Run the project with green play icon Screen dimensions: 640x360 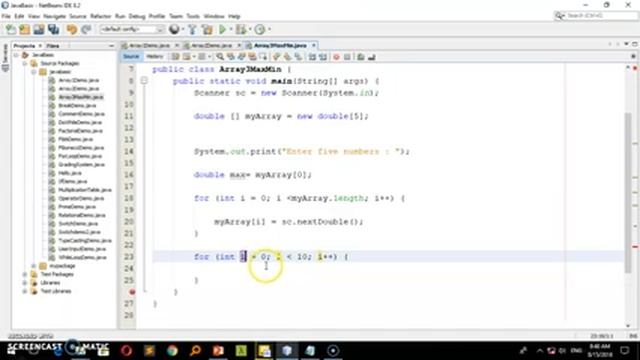point(222,29)
